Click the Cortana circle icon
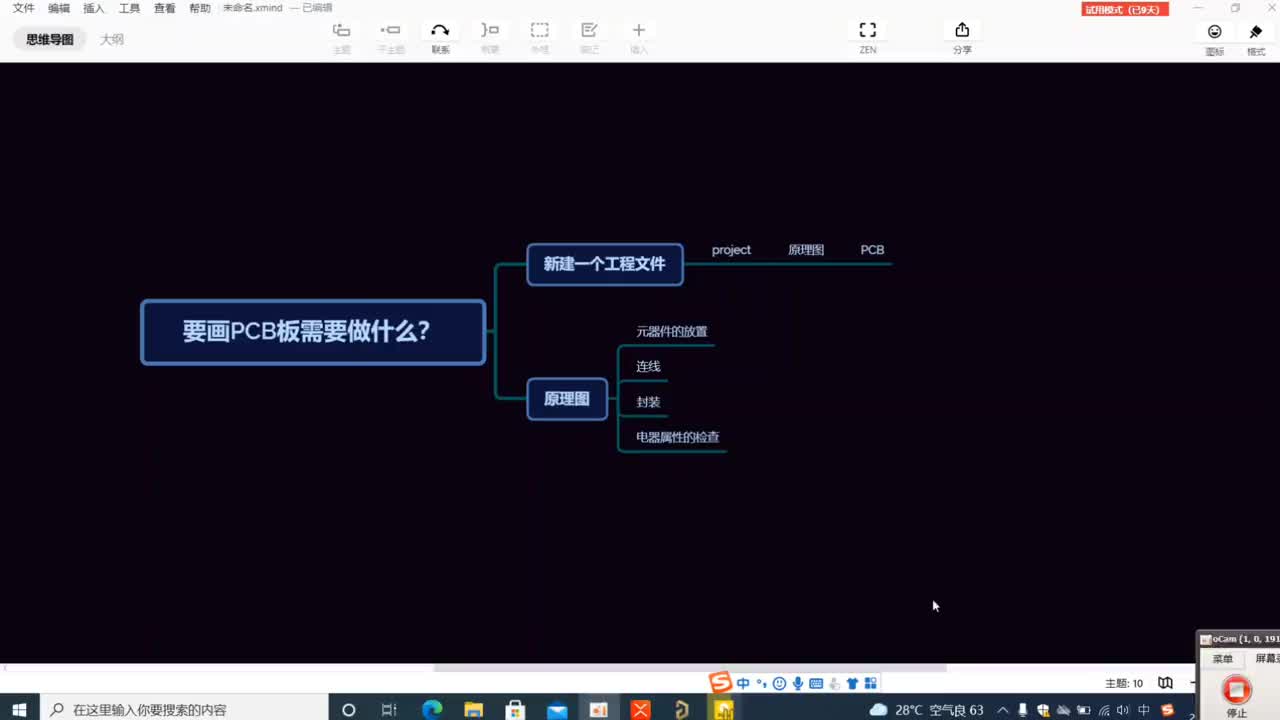 (348, 710)
